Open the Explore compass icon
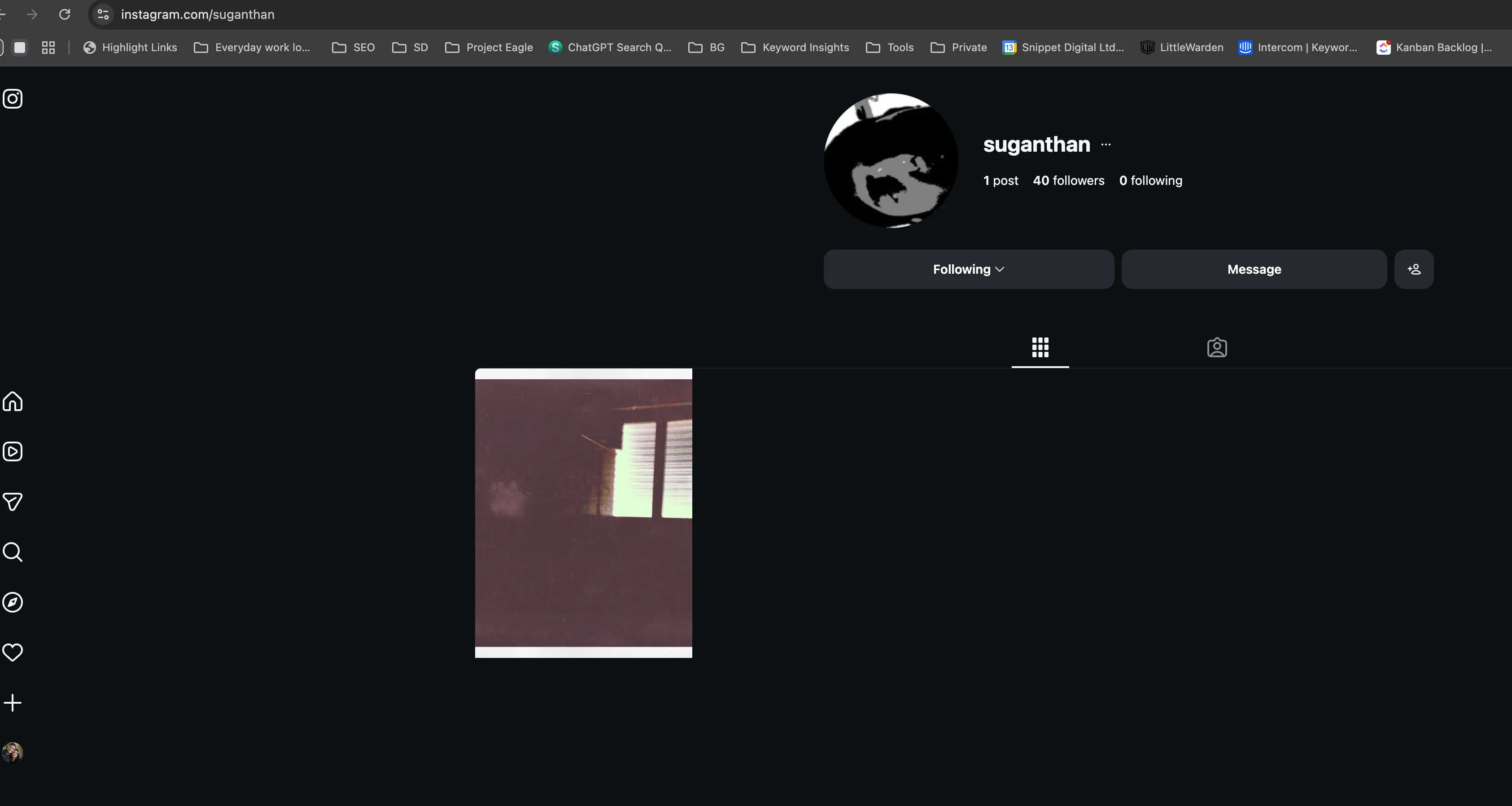 tap(12, 602)
